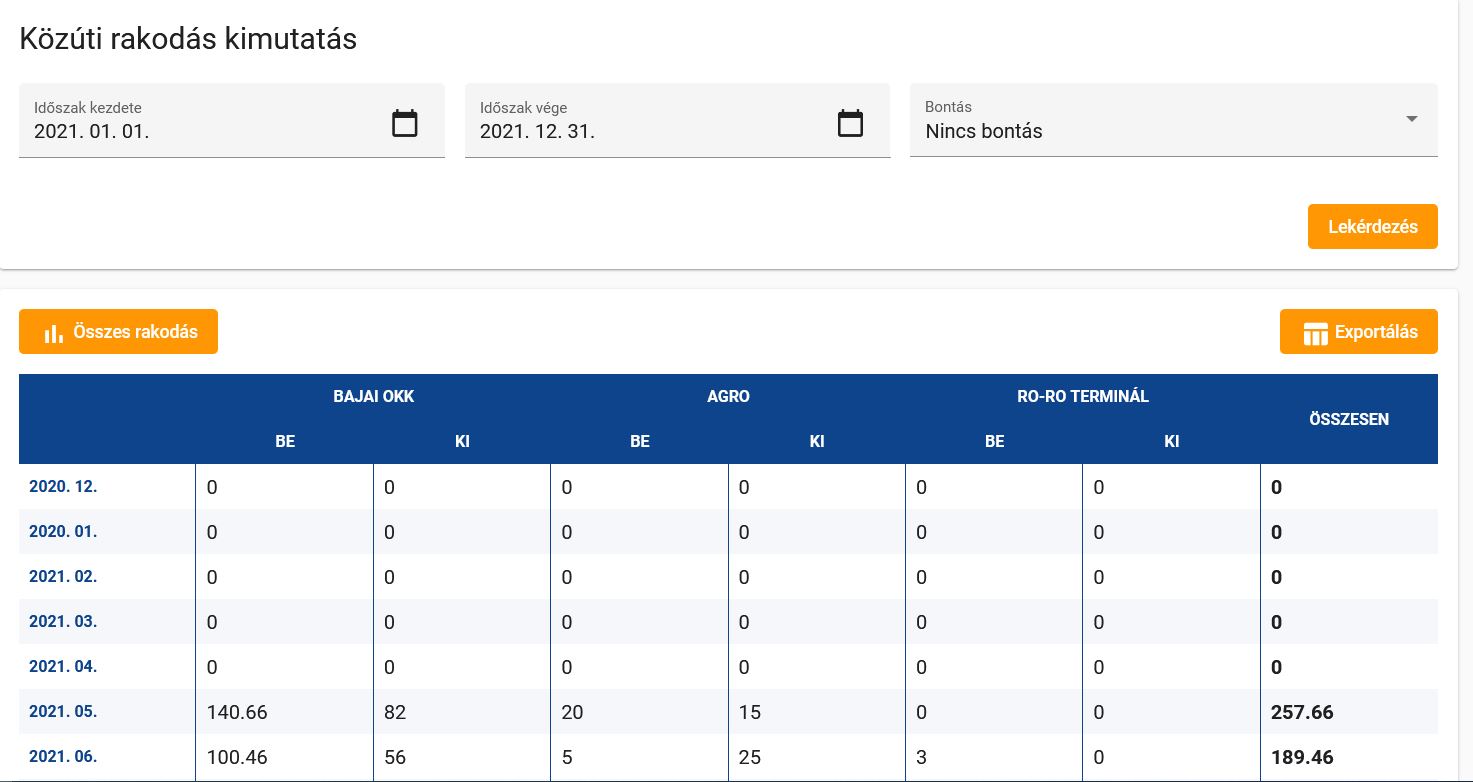This screenshot has width=1473, height=782.
Task: Select the 2021. 05. row label
Action: (x=63, y=712)
